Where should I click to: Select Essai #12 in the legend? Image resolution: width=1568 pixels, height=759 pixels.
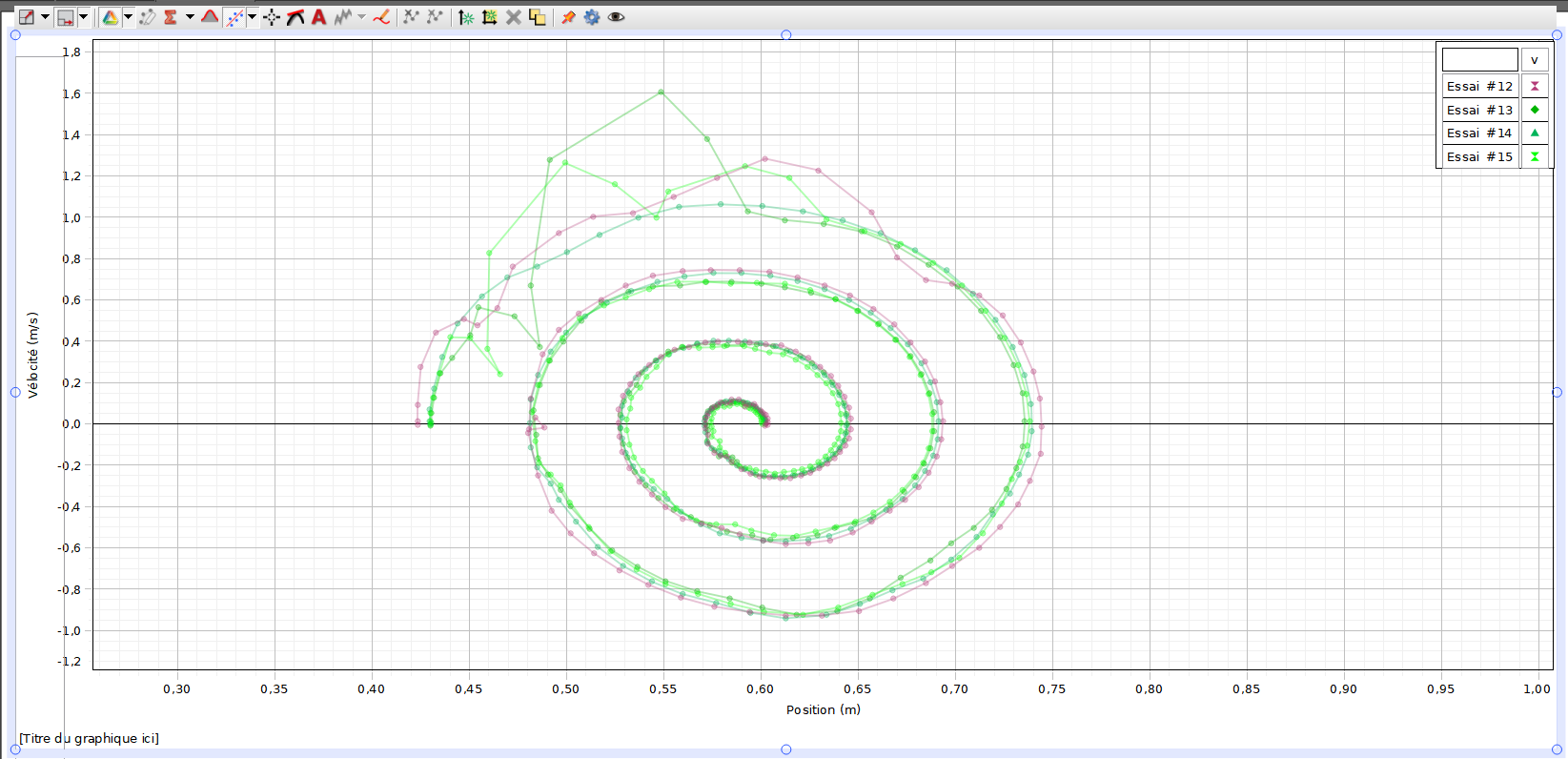coord(1478,87)
